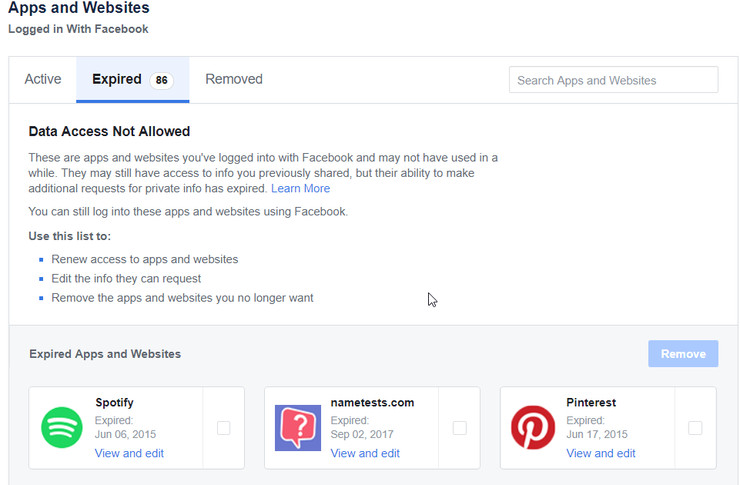This screenshot has height=485, width=740.
Task: Open the Expired tab
Action: [117, 79]
